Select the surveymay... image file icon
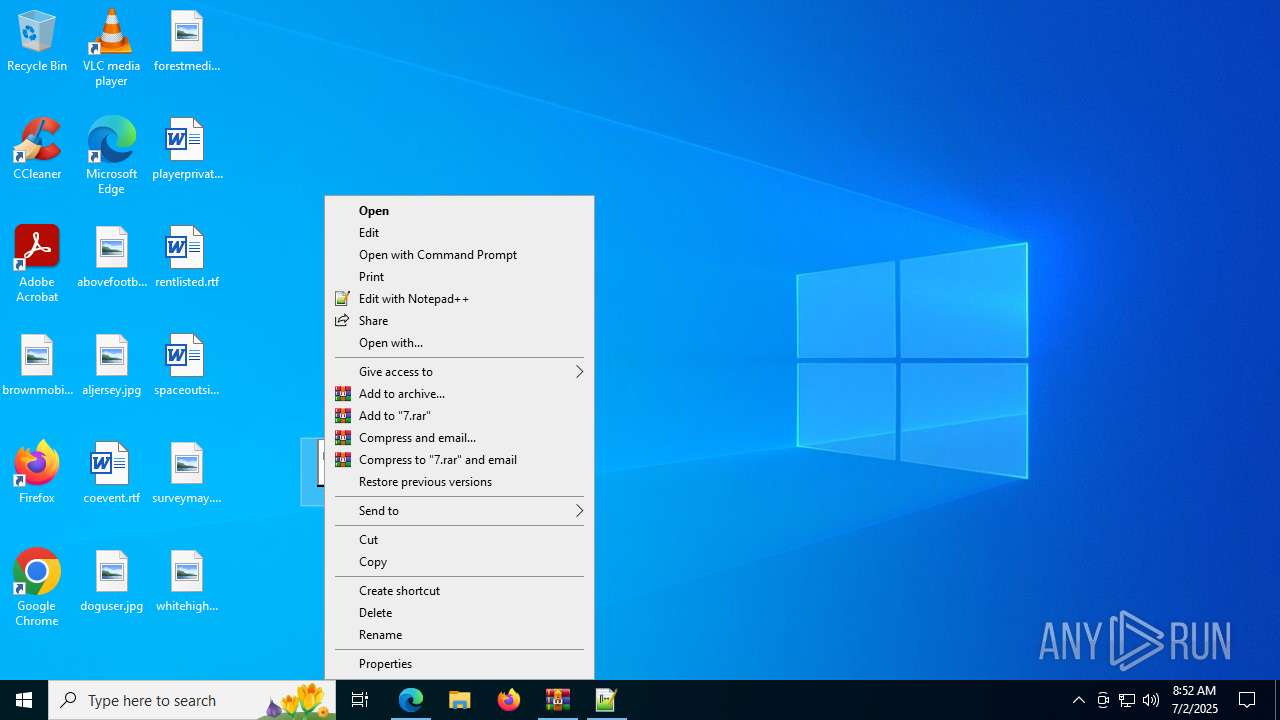The width and height of the screenshot is (1280, 720). (x=187, y=474)
